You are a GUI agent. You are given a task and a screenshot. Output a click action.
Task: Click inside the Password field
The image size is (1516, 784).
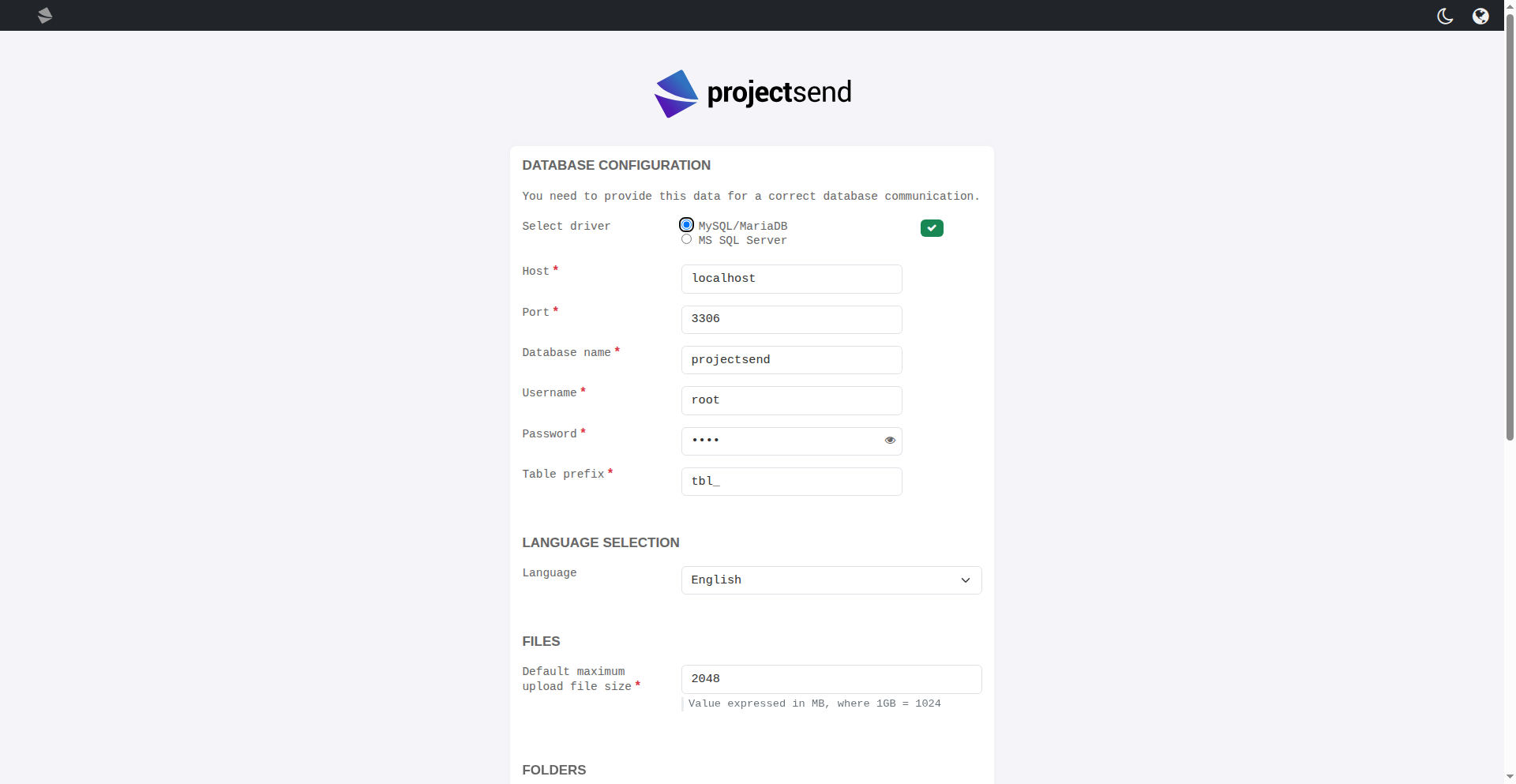(782, 441)
